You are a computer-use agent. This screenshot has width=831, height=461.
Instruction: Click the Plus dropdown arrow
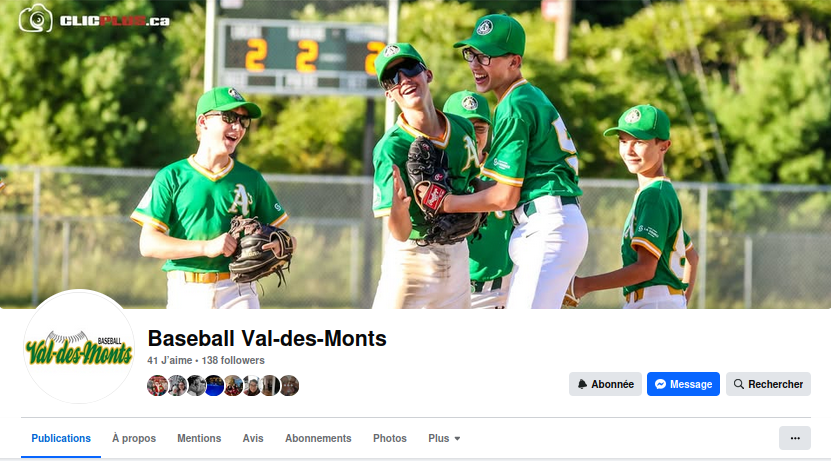[457, 439]
